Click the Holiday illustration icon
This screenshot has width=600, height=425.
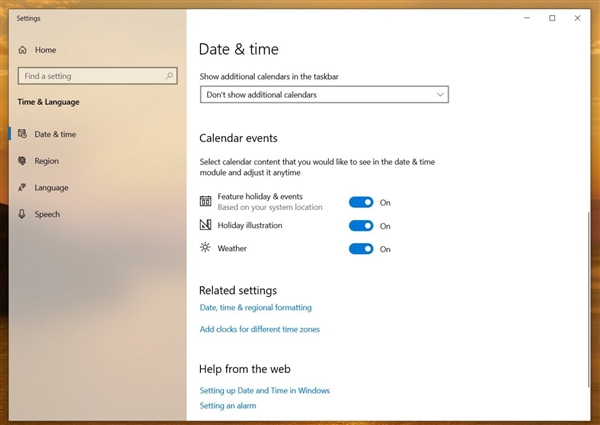tap(205, 225)
